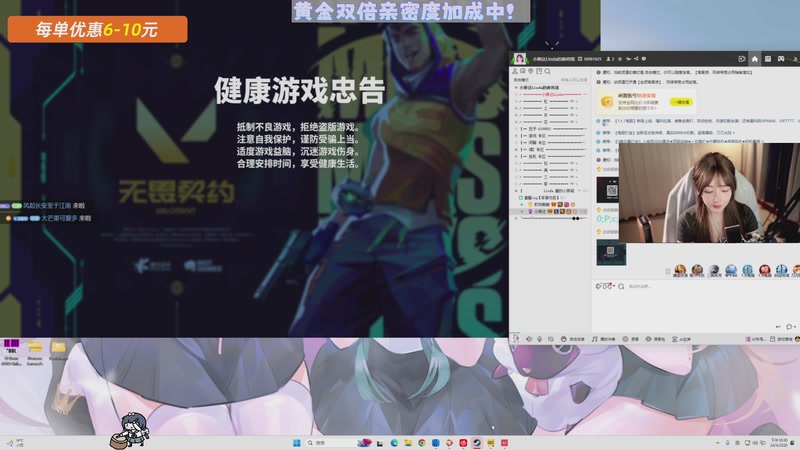This screenshot has width=800, height=450.
Task: Open the Windows Start button
Action: coord(296,443)
